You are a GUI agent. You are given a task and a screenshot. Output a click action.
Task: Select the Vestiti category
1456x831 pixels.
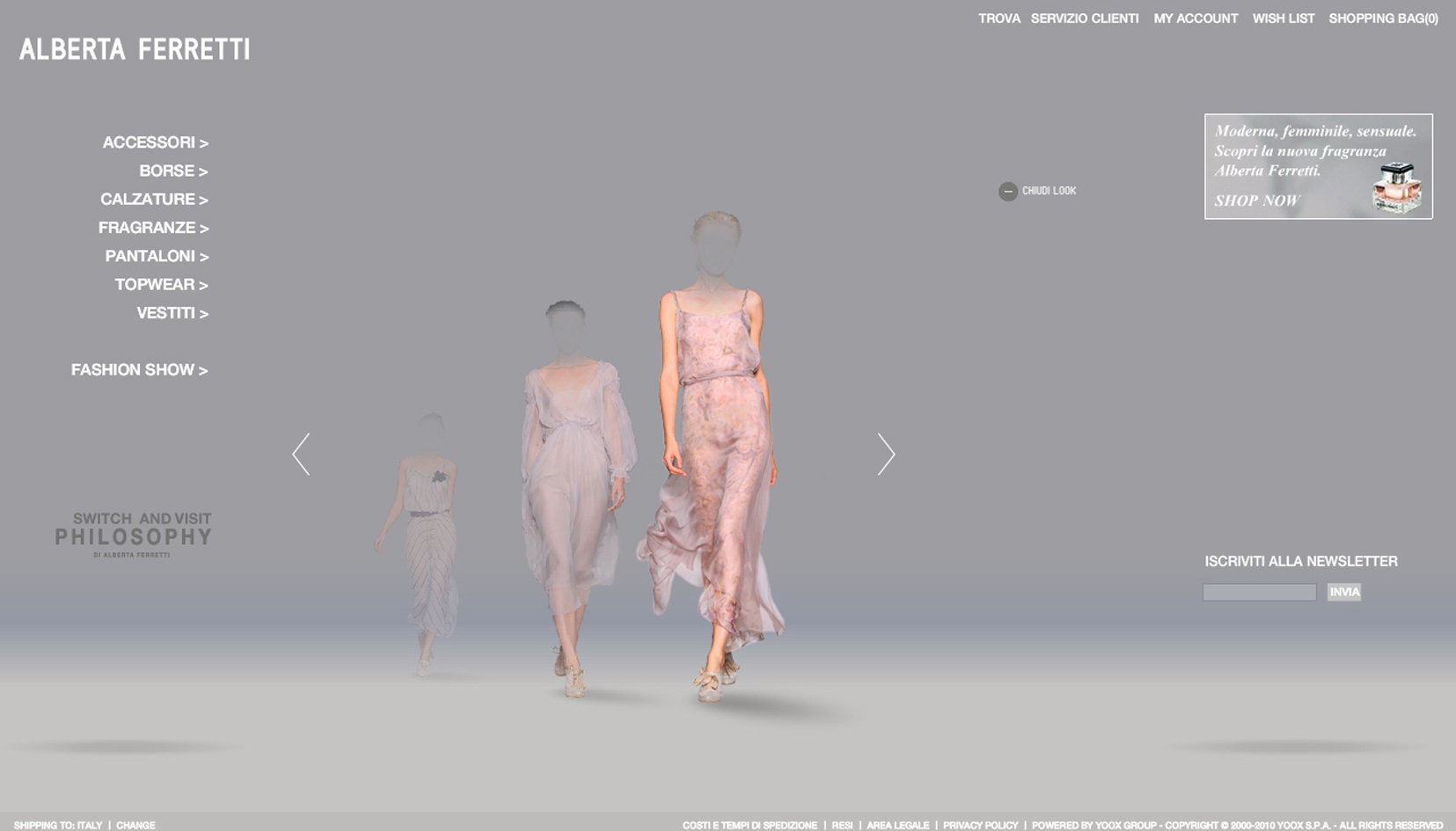click(x=172, y=313)
